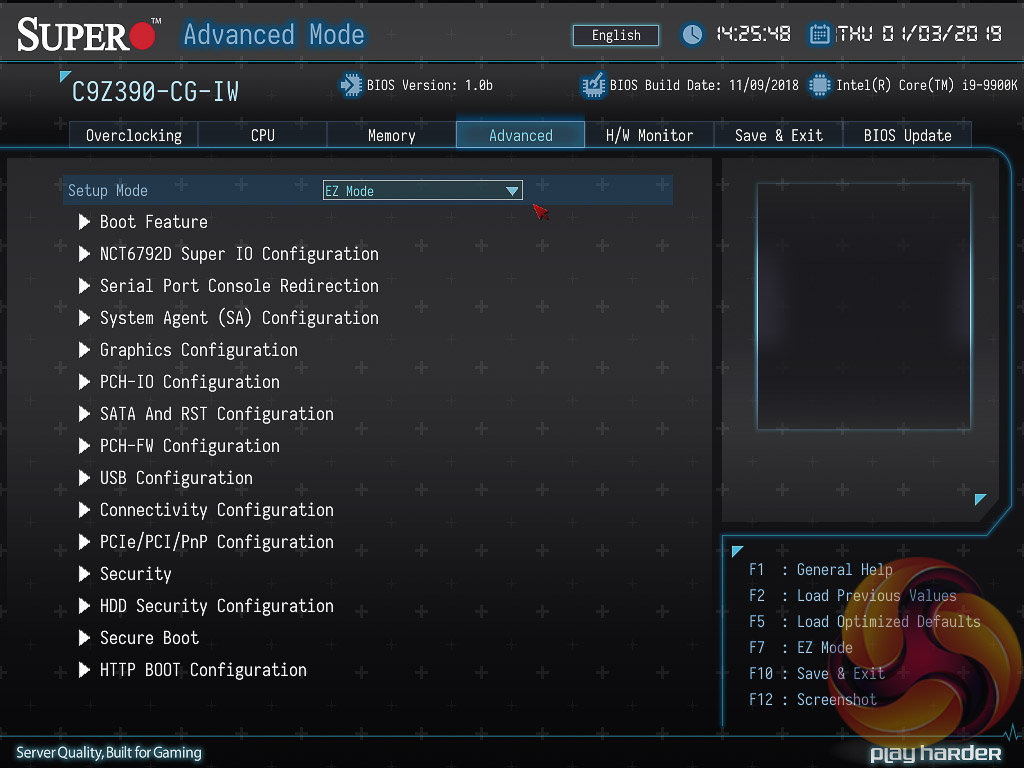
Task: Click the BIOS Build Date icon
Action: click(593, 86)
